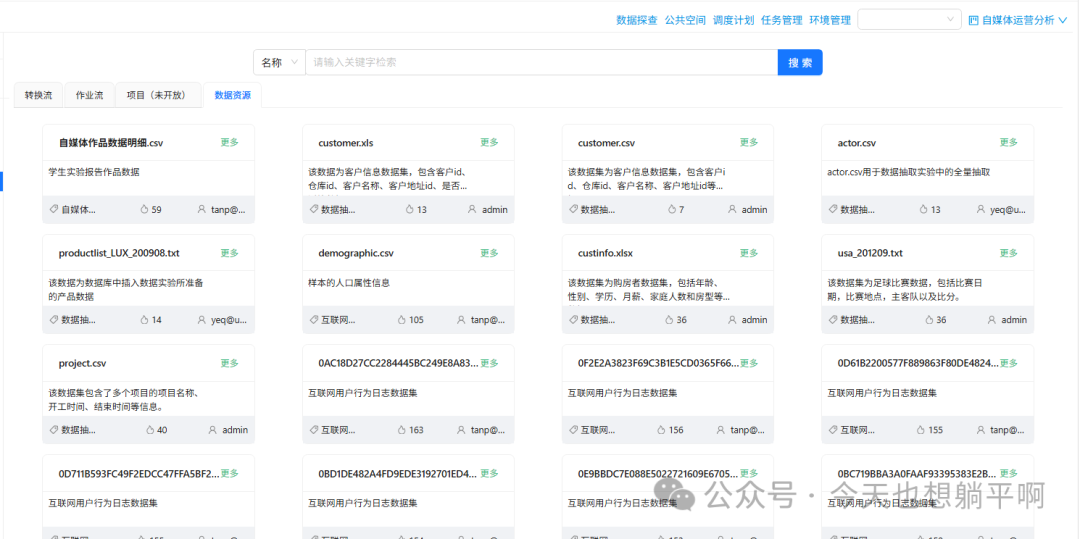Image resolution: width=1080 pixels, height=539 pixels.
Task: Go to 任务管理 in the top navigation
Action: pyautogui.click(x=781, y=20)
